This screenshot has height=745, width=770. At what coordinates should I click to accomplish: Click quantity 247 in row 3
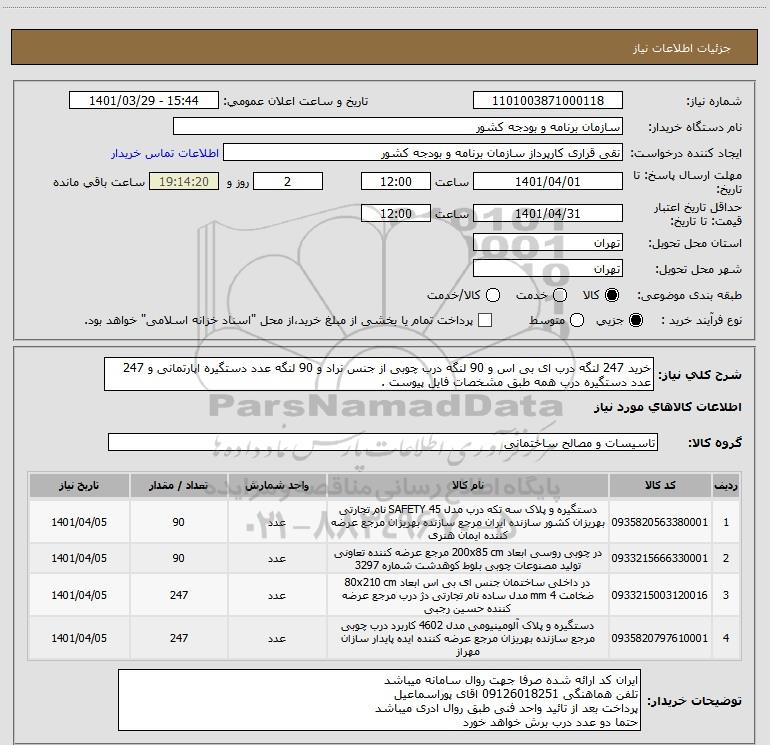[x=179, y=595]
